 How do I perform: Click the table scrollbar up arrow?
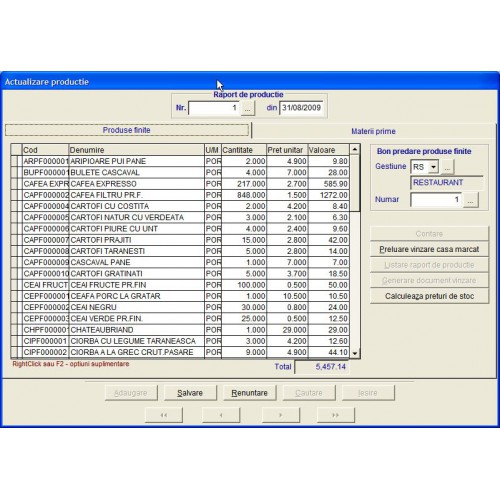click(x=355, y=149)
